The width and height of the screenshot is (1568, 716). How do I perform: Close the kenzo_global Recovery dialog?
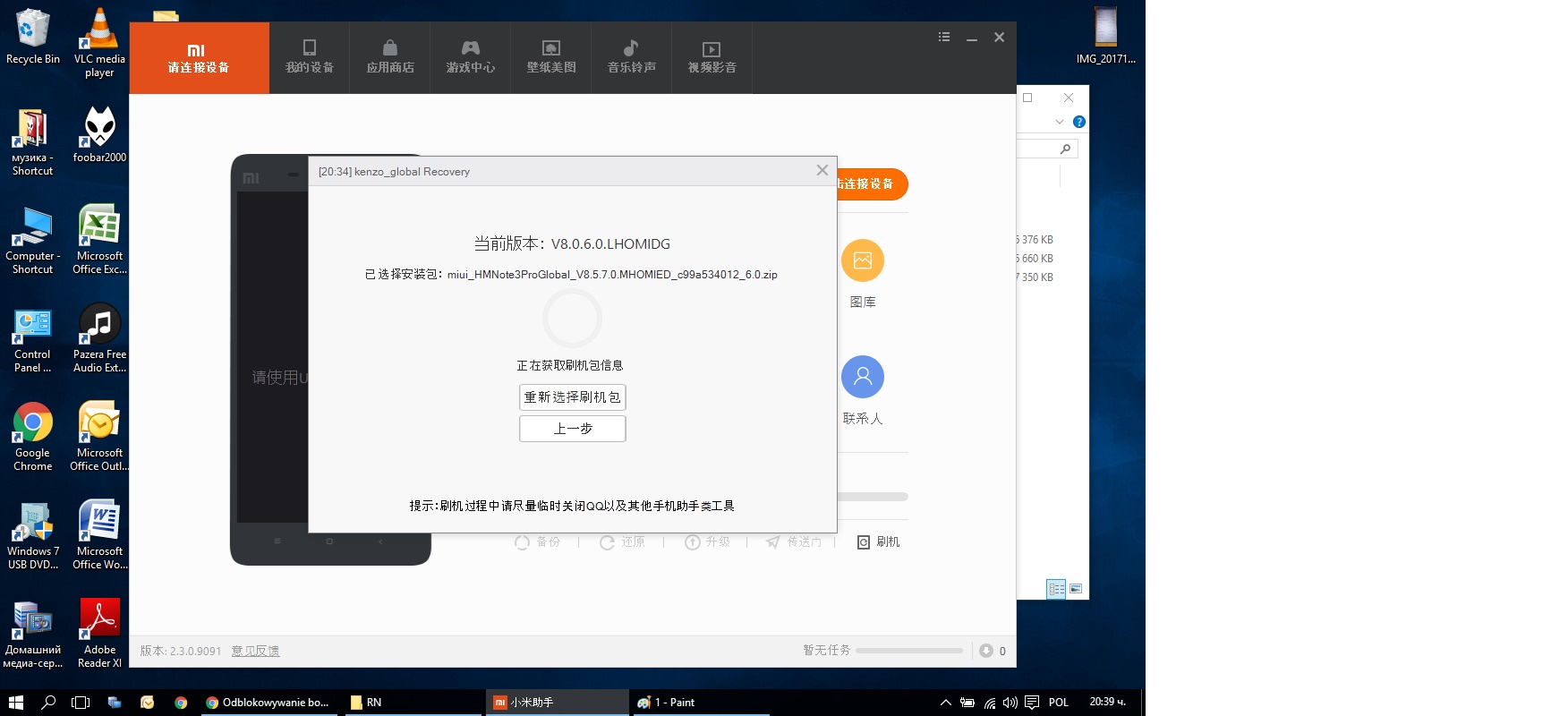point(822,171)
